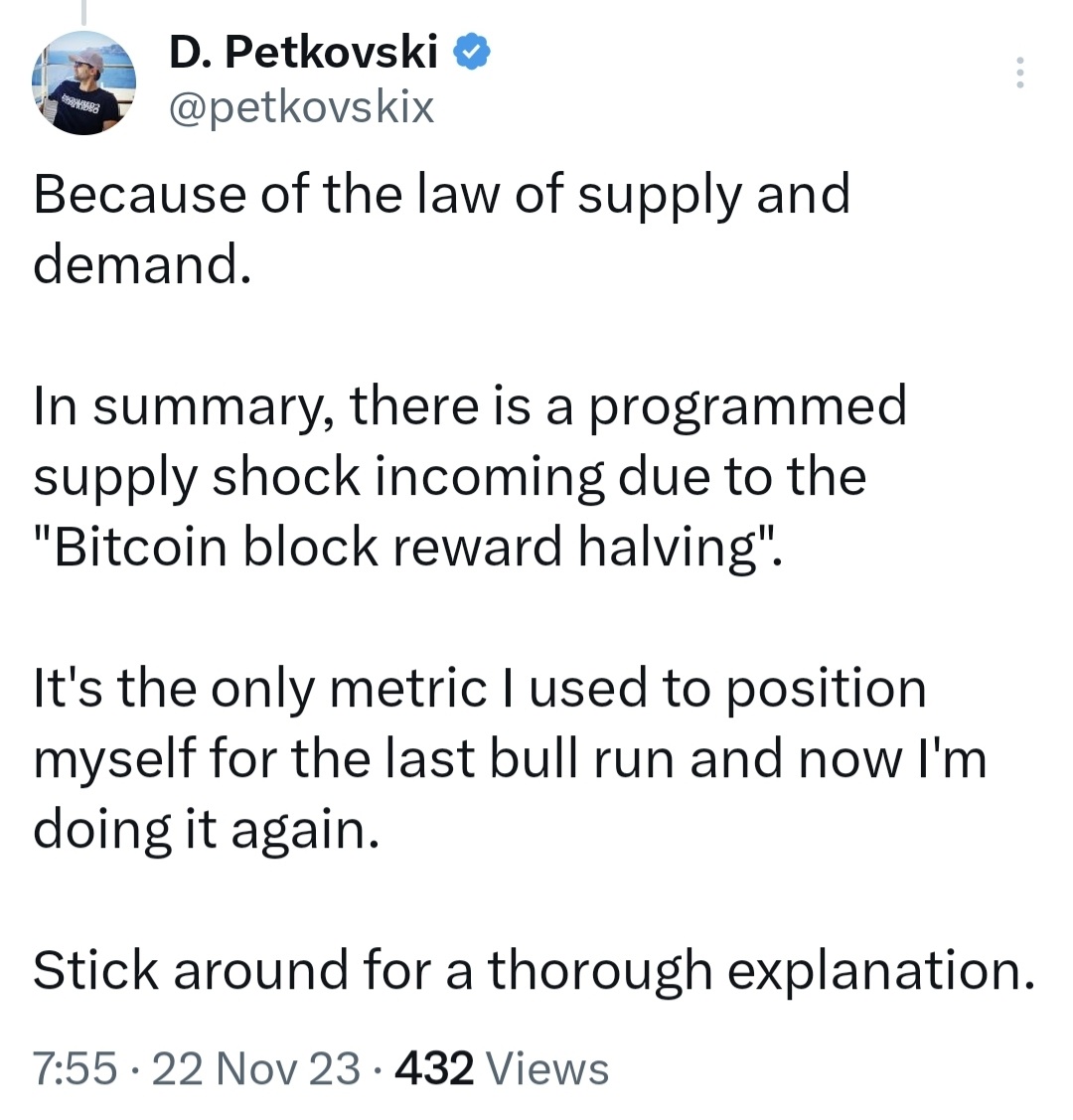Click the word "demand." ending the first paragraph

pos(141,264)
